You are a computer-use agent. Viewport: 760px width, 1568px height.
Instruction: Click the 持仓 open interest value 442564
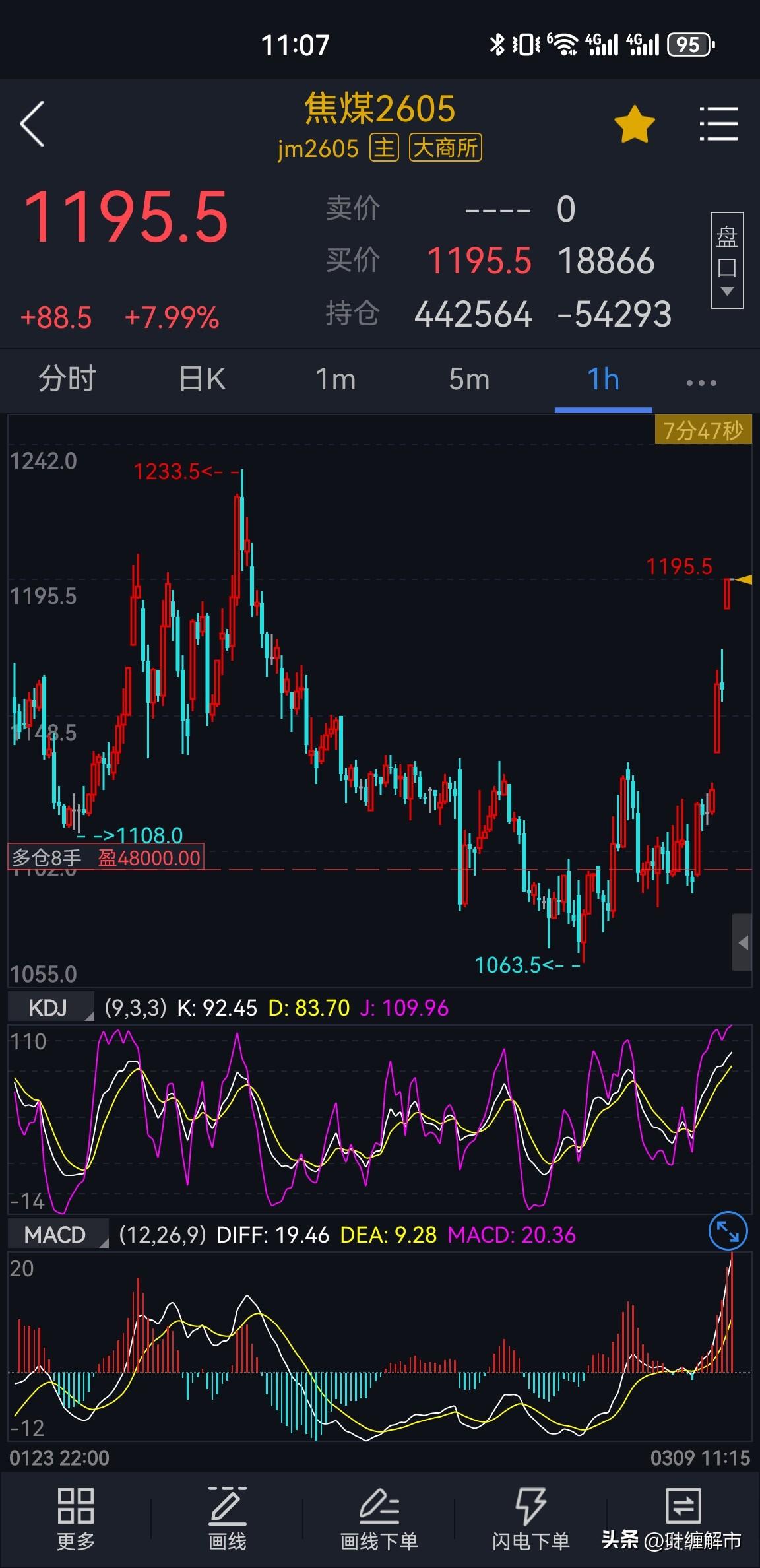pos(473,314)
